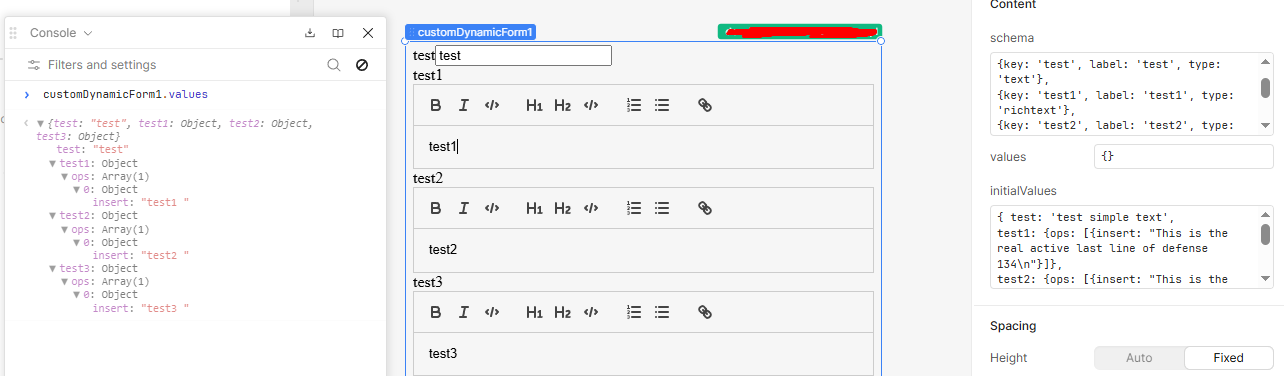
Task: Open the Console dropdown menu
Action: click(x=61, y=33)
